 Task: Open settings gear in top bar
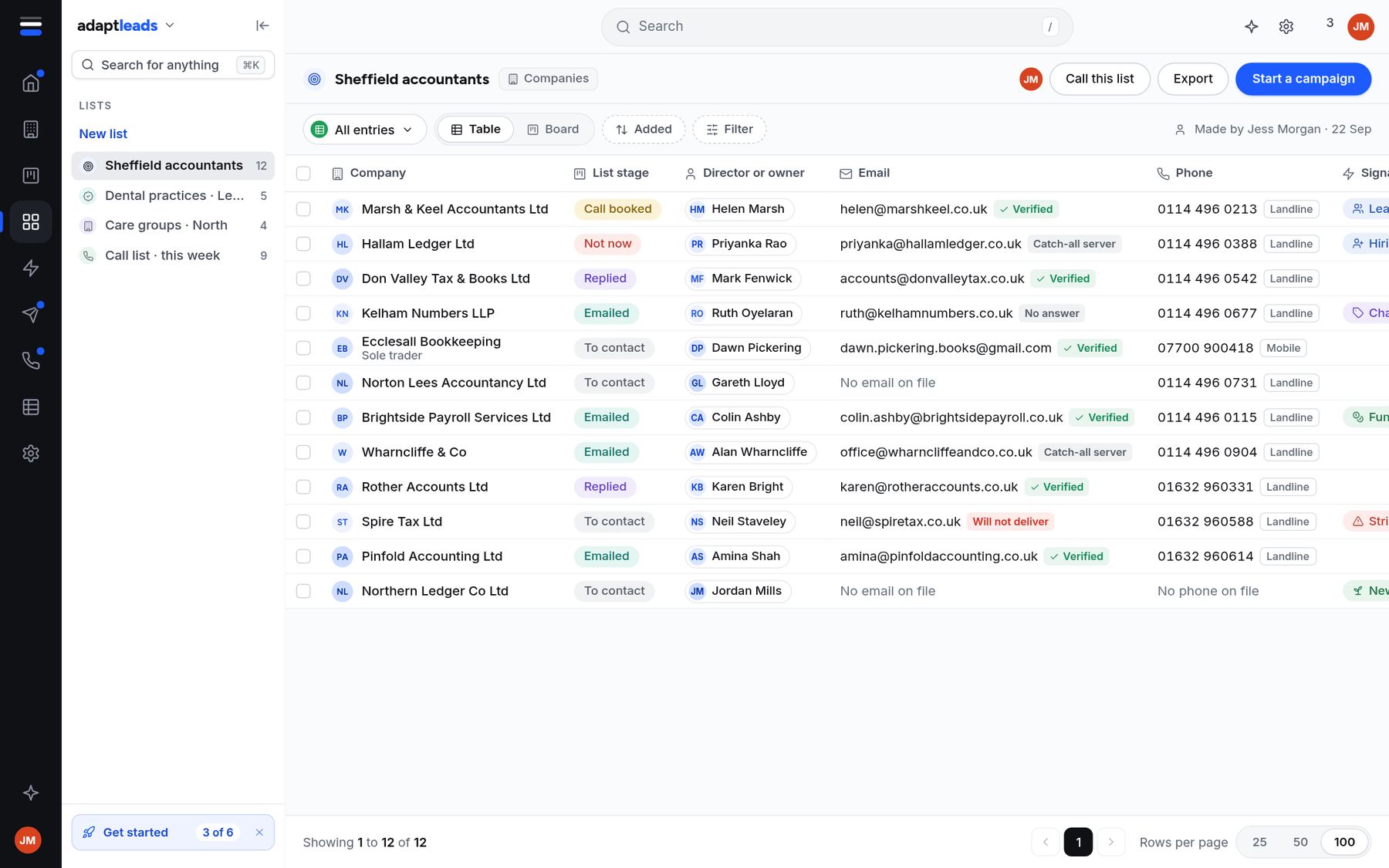point(1286,26)
